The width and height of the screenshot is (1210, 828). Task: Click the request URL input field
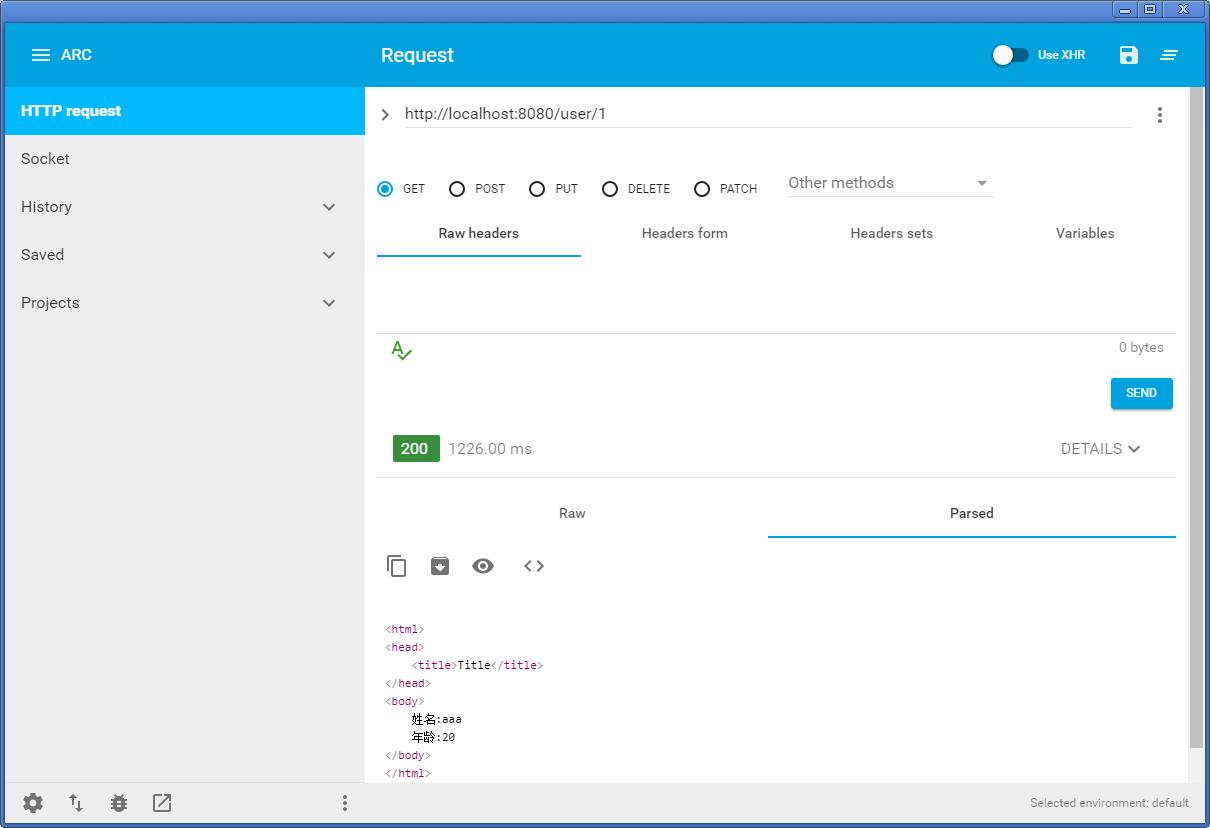768,114
